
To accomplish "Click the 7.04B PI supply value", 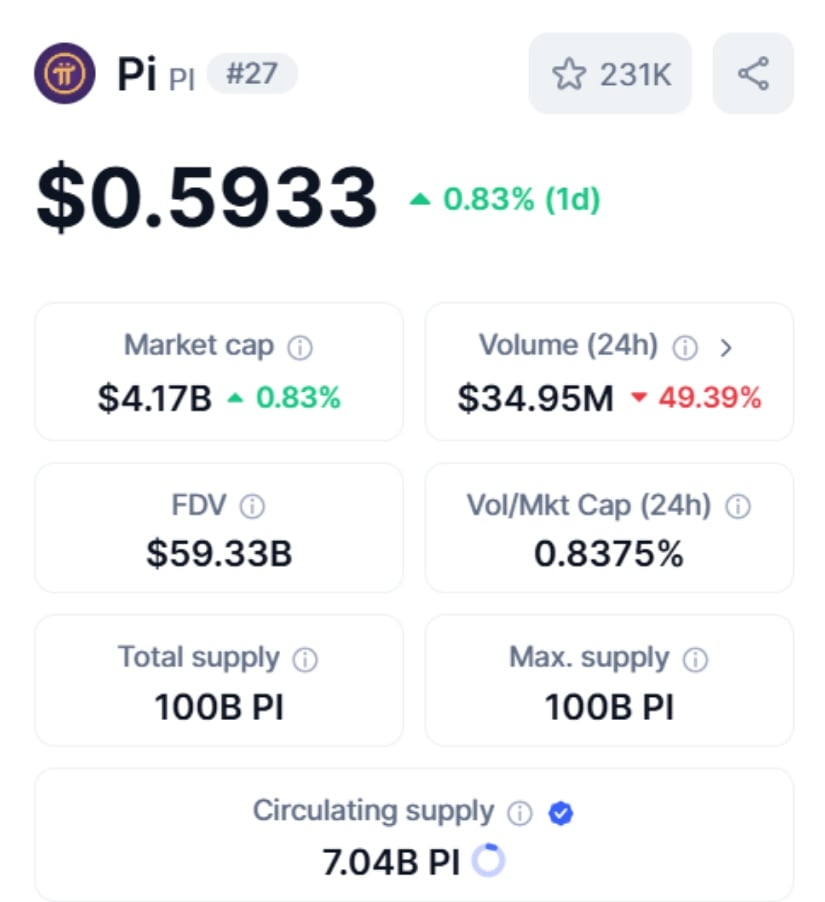I will pos(391,862).
